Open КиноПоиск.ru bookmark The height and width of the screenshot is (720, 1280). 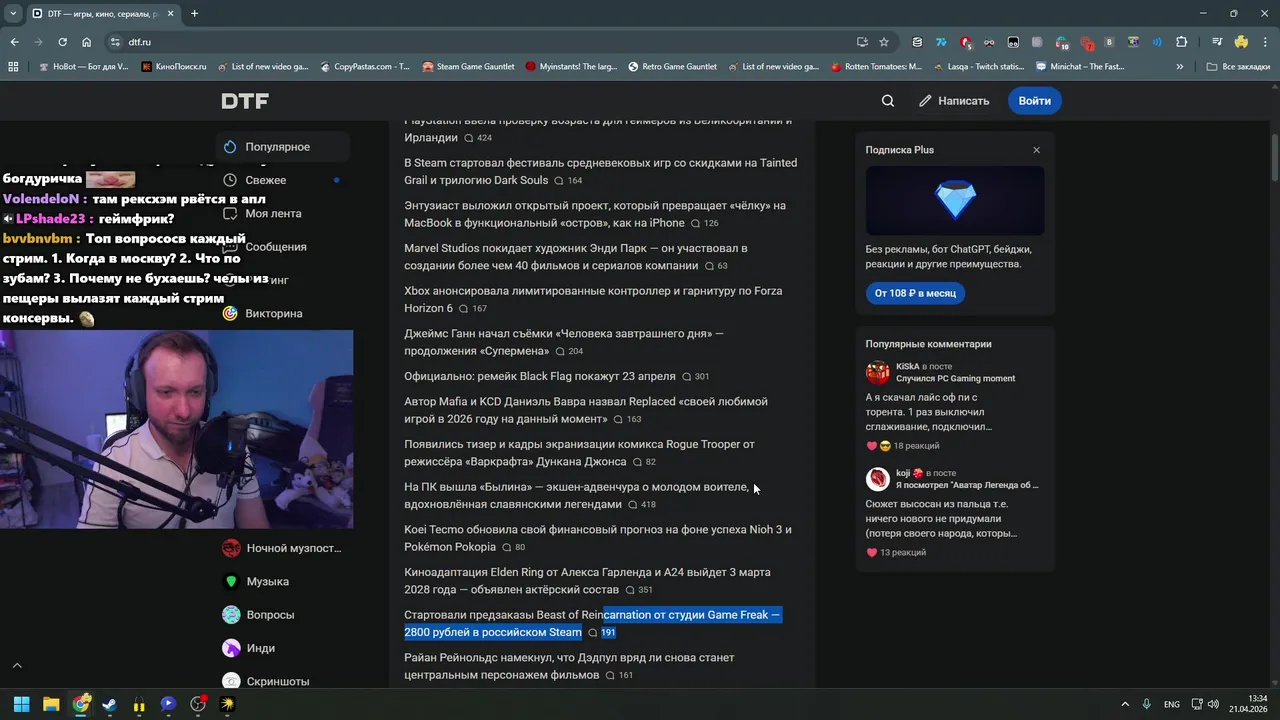click(x=174, y=67)
